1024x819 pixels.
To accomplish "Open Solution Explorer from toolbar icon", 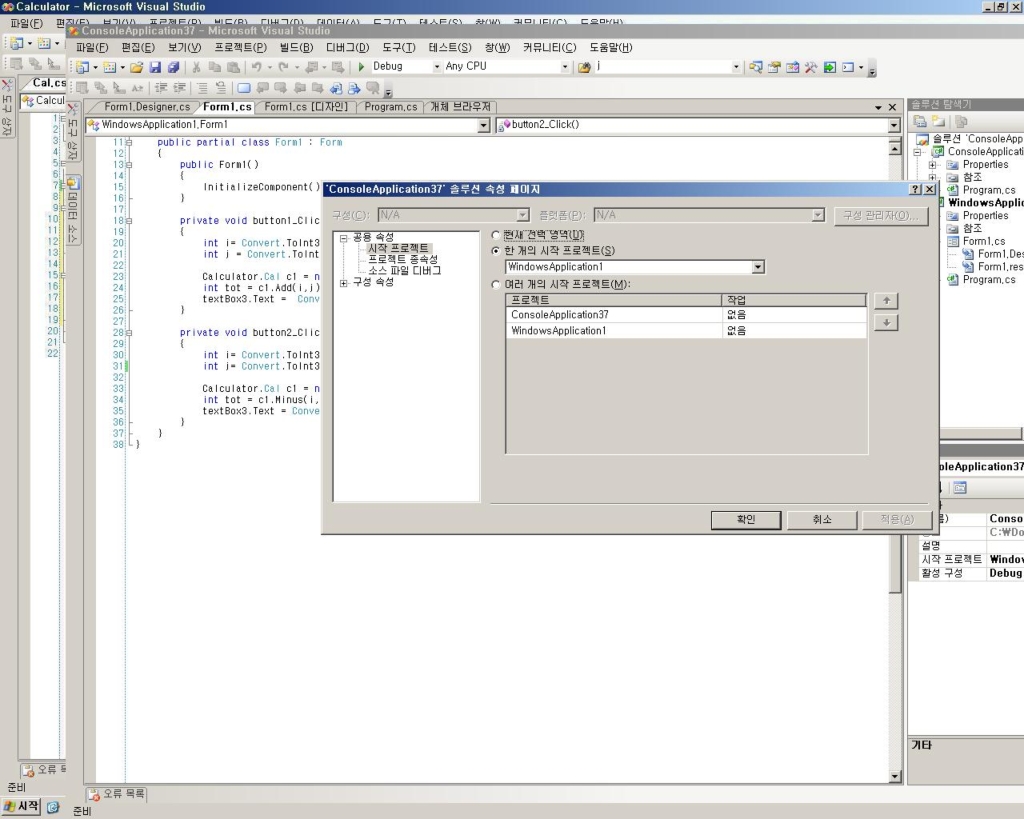I will coord(756,67).
